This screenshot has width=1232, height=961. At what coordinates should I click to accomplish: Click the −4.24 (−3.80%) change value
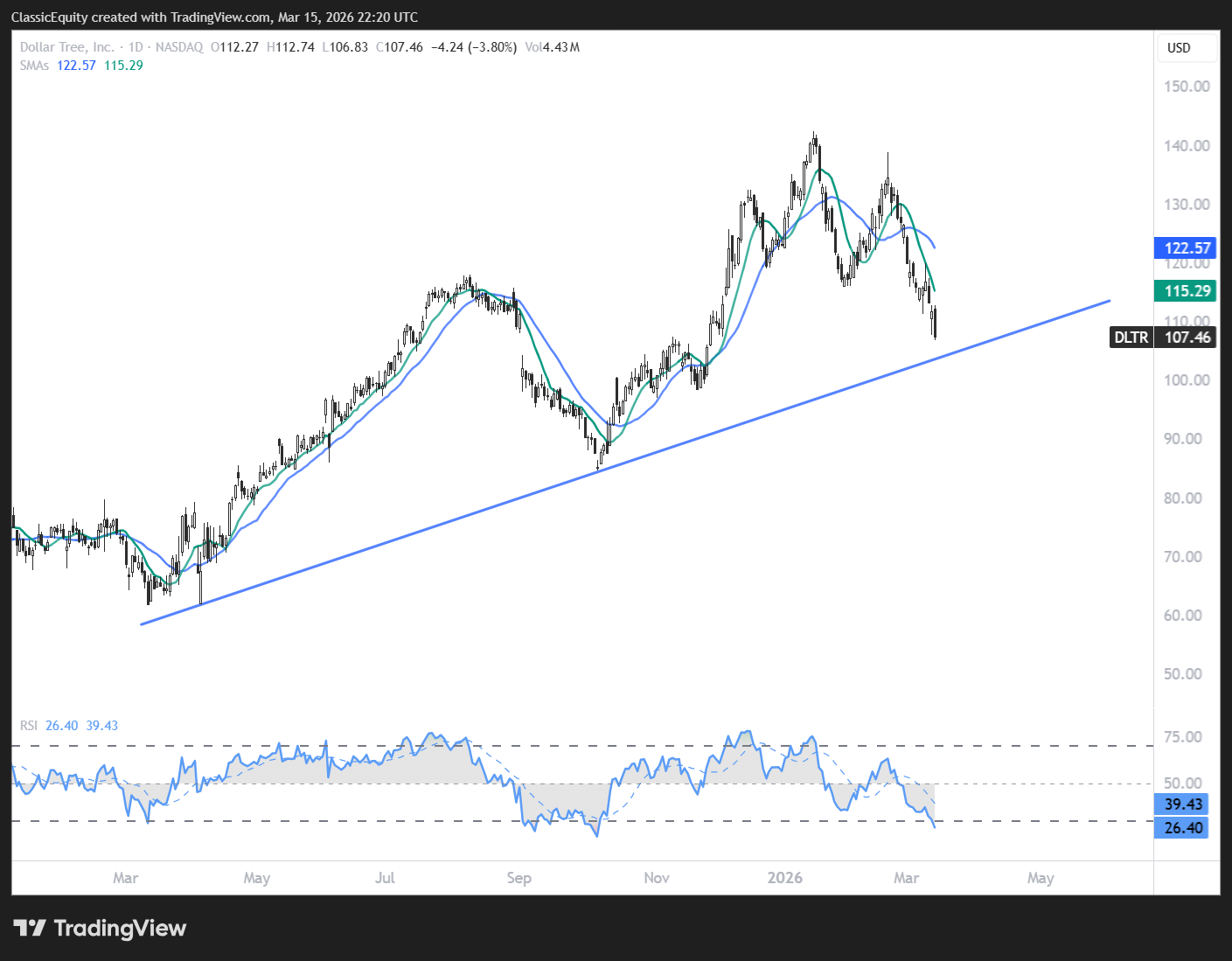point(475,47)
